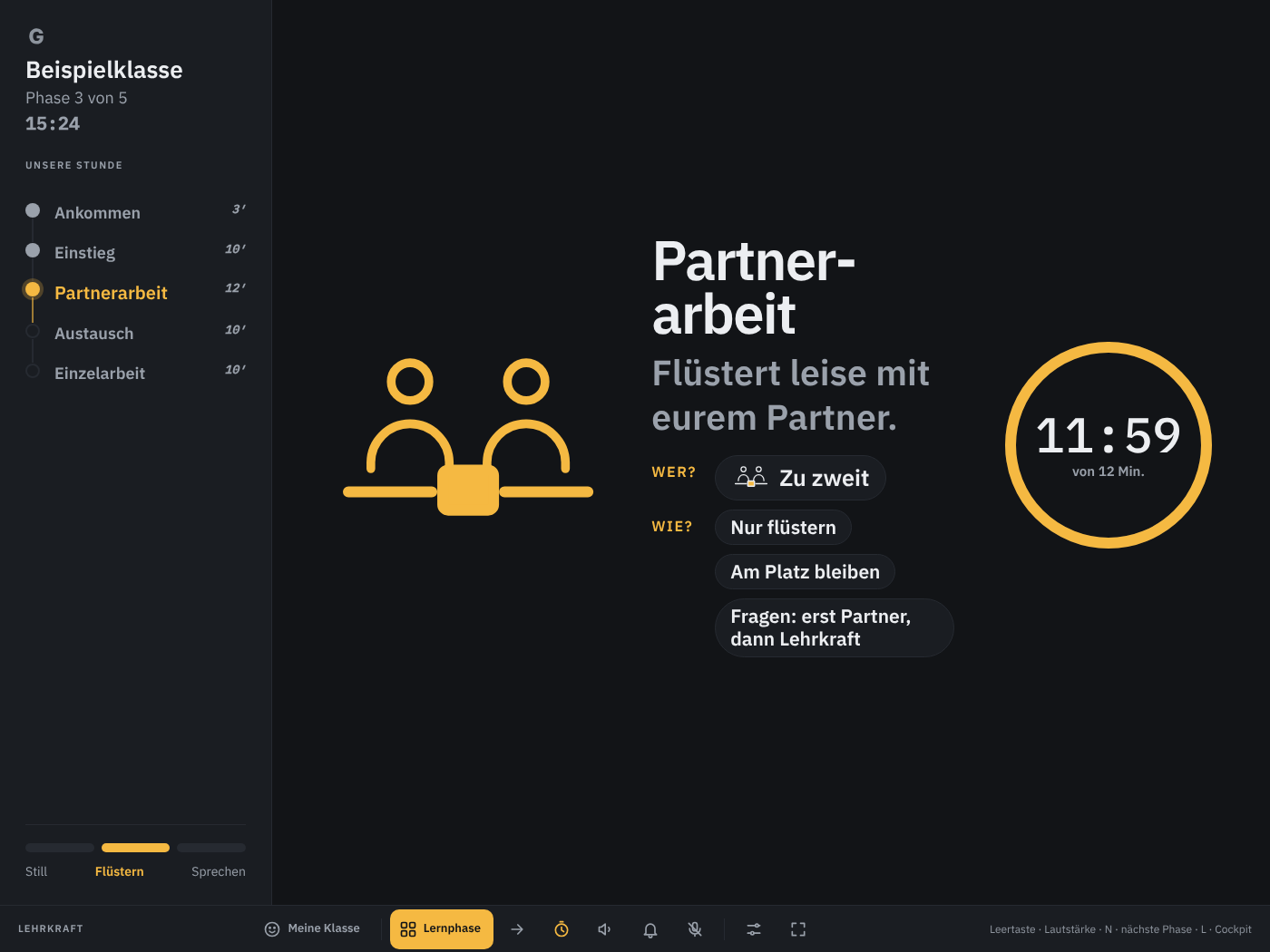The image size is (1270, 952).
Task: Click the 11:59 countdown timer ring
Action: (1109, 445)
